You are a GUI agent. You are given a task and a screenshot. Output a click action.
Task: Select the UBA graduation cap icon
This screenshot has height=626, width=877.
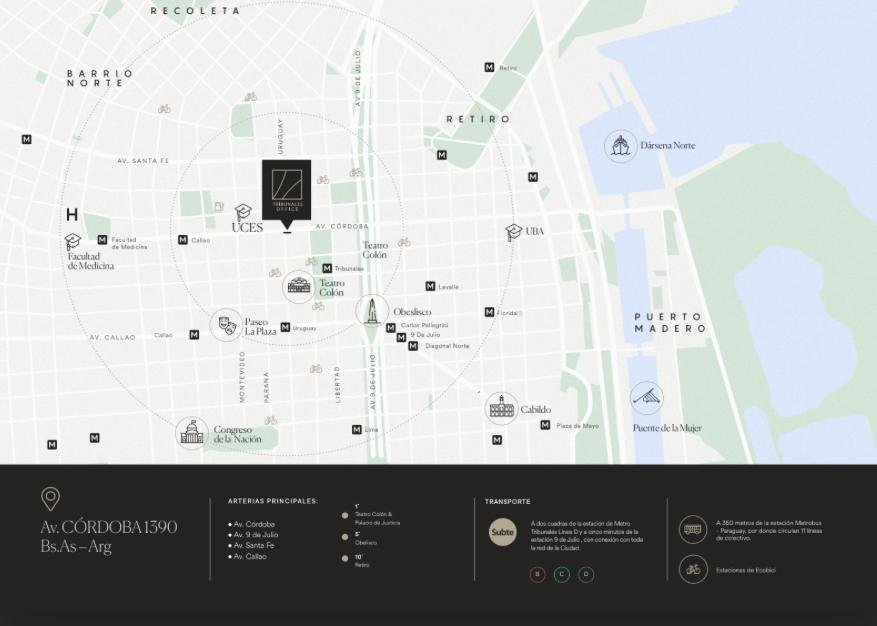point(514,232)
